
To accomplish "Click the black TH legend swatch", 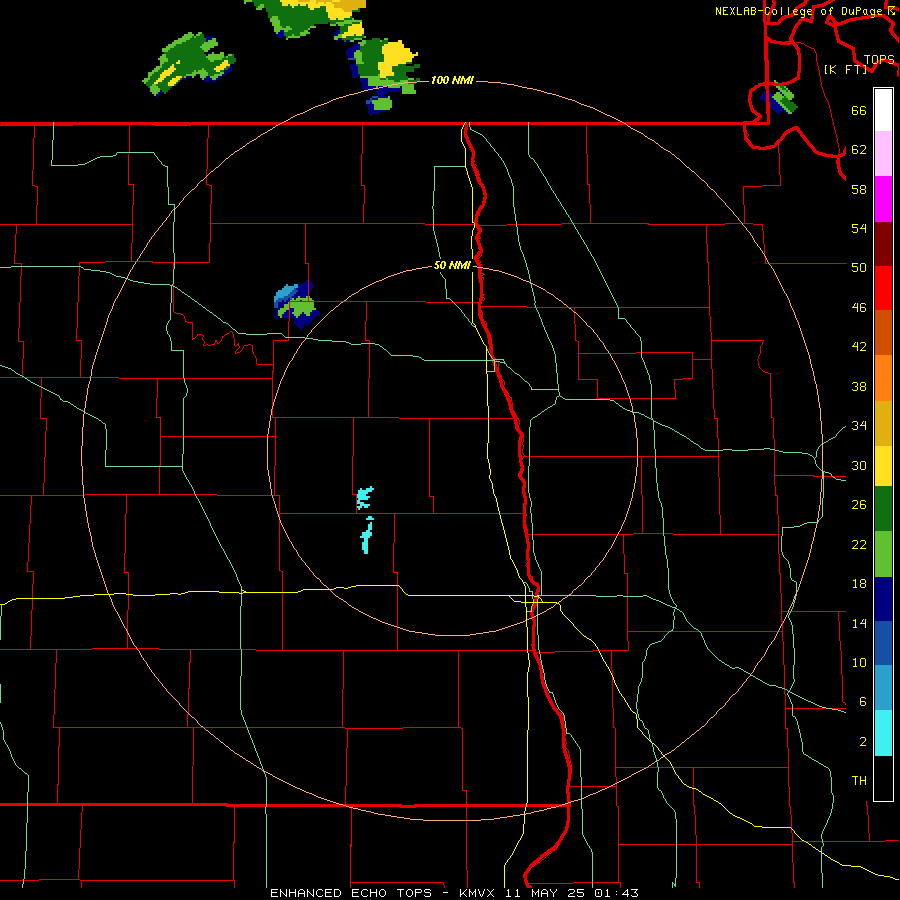I will click(x=883, y=778).
